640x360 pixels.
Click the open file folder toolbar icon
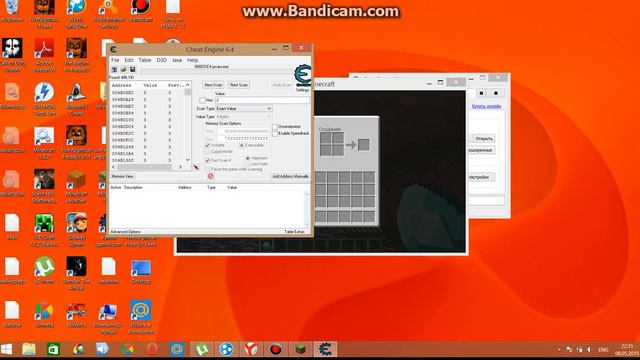pos(123,70)
